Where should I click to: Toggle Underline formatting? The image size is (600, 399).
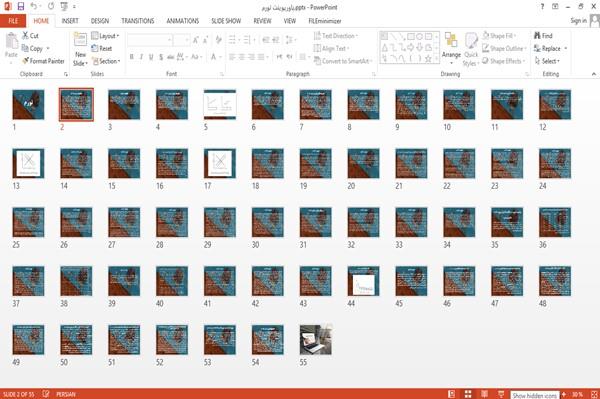click(x=151, y=57)
